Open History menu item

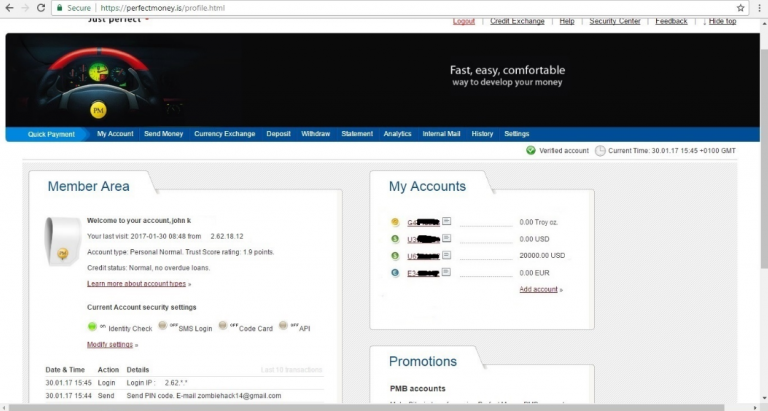pyautogui.click(x=482, y=134)
